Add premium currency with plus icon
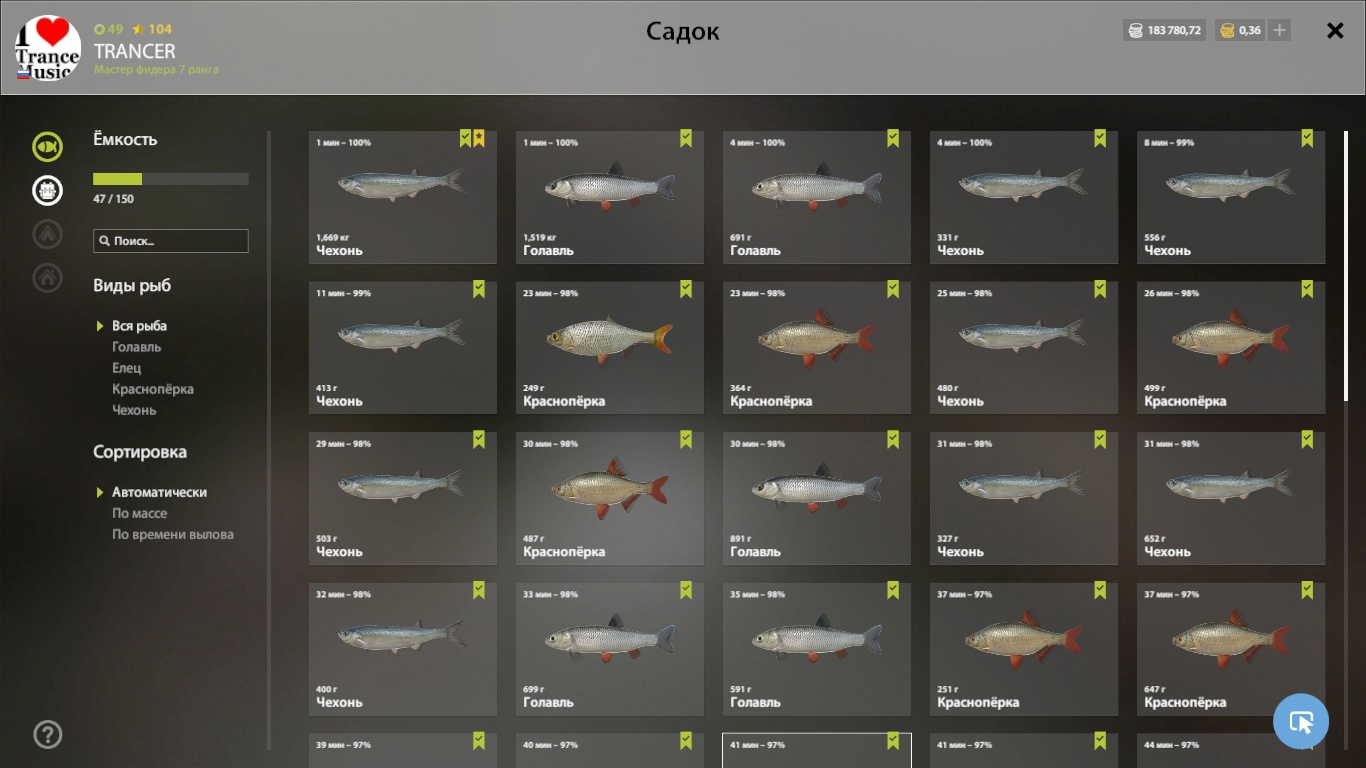Viewport: 1366px width, 768px height. point(1279,30)
